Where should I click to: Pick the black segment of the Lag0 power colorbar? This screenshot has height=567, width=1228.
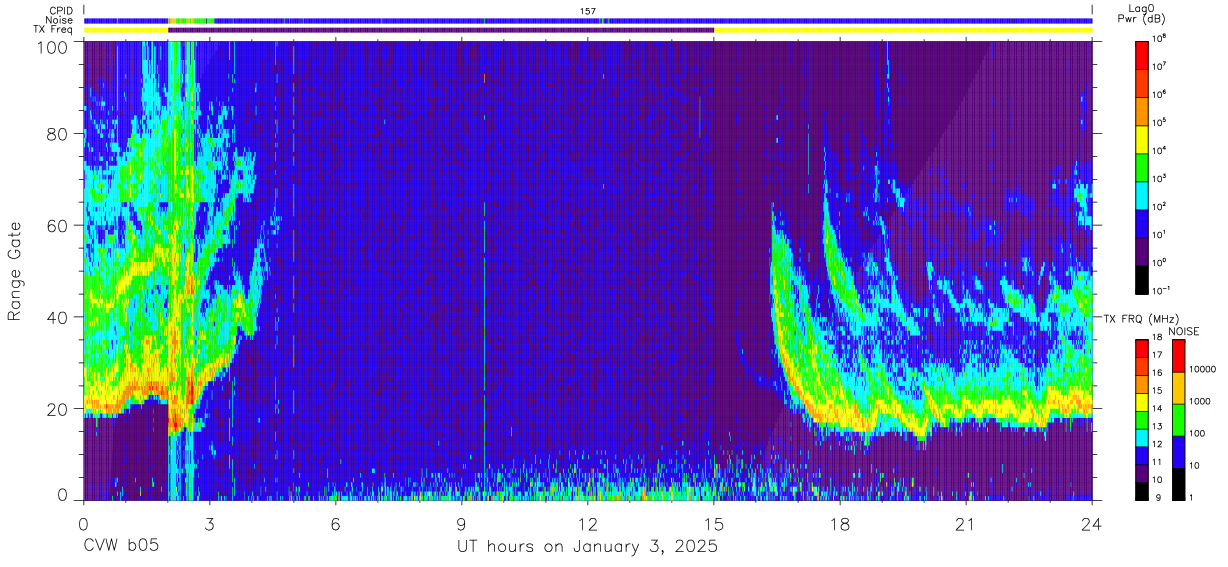tap(1142, 278)
